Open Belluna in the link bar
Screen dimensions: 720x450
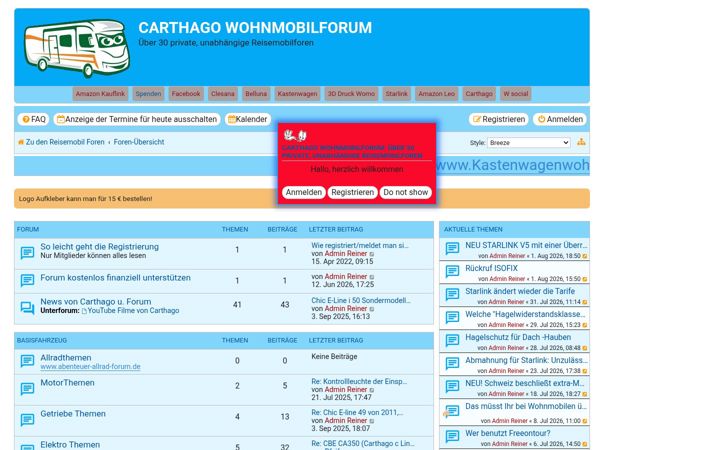click(x=256, y=94)
